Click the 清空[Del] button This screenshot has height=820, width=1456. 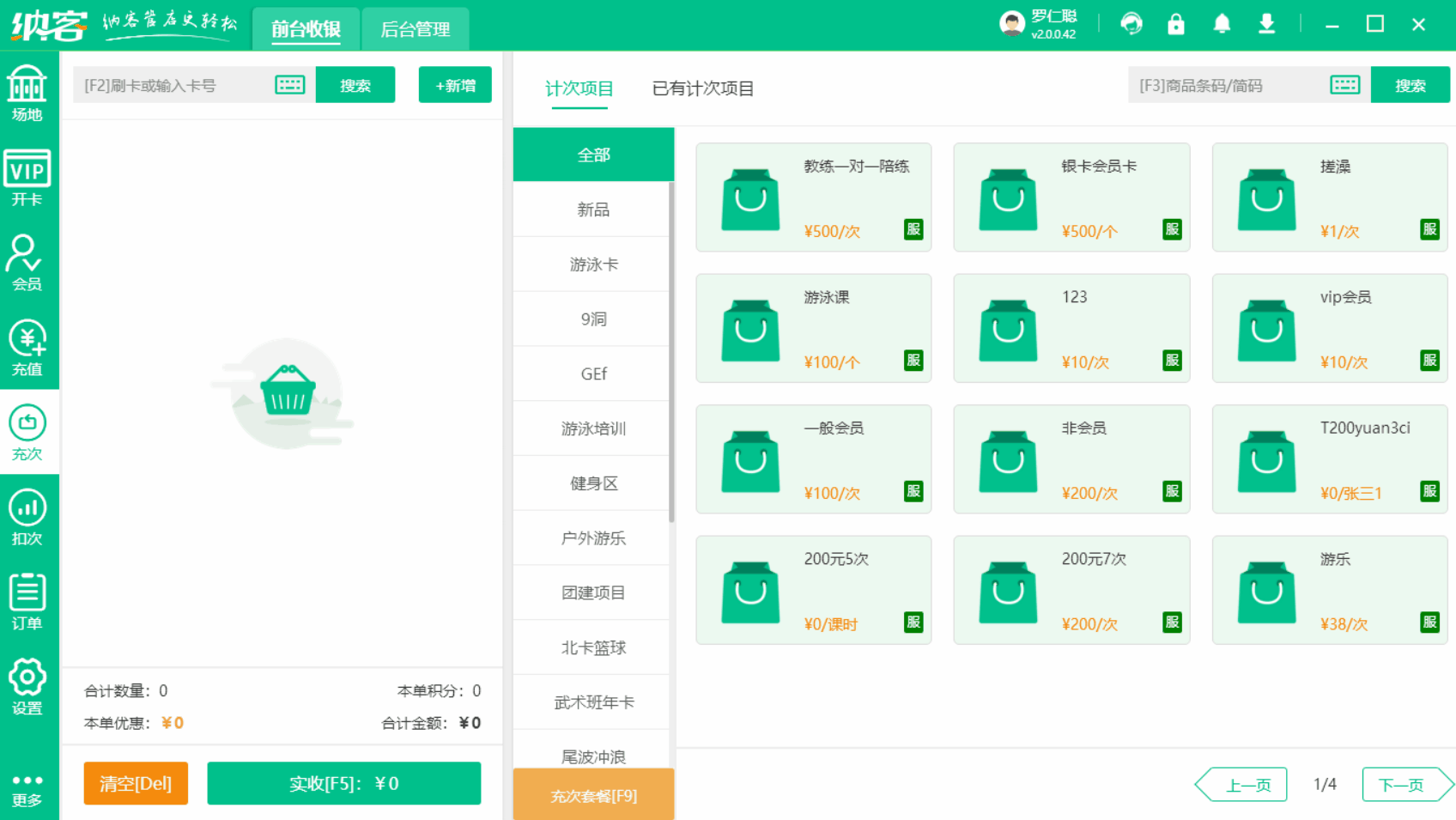point(135,782)
